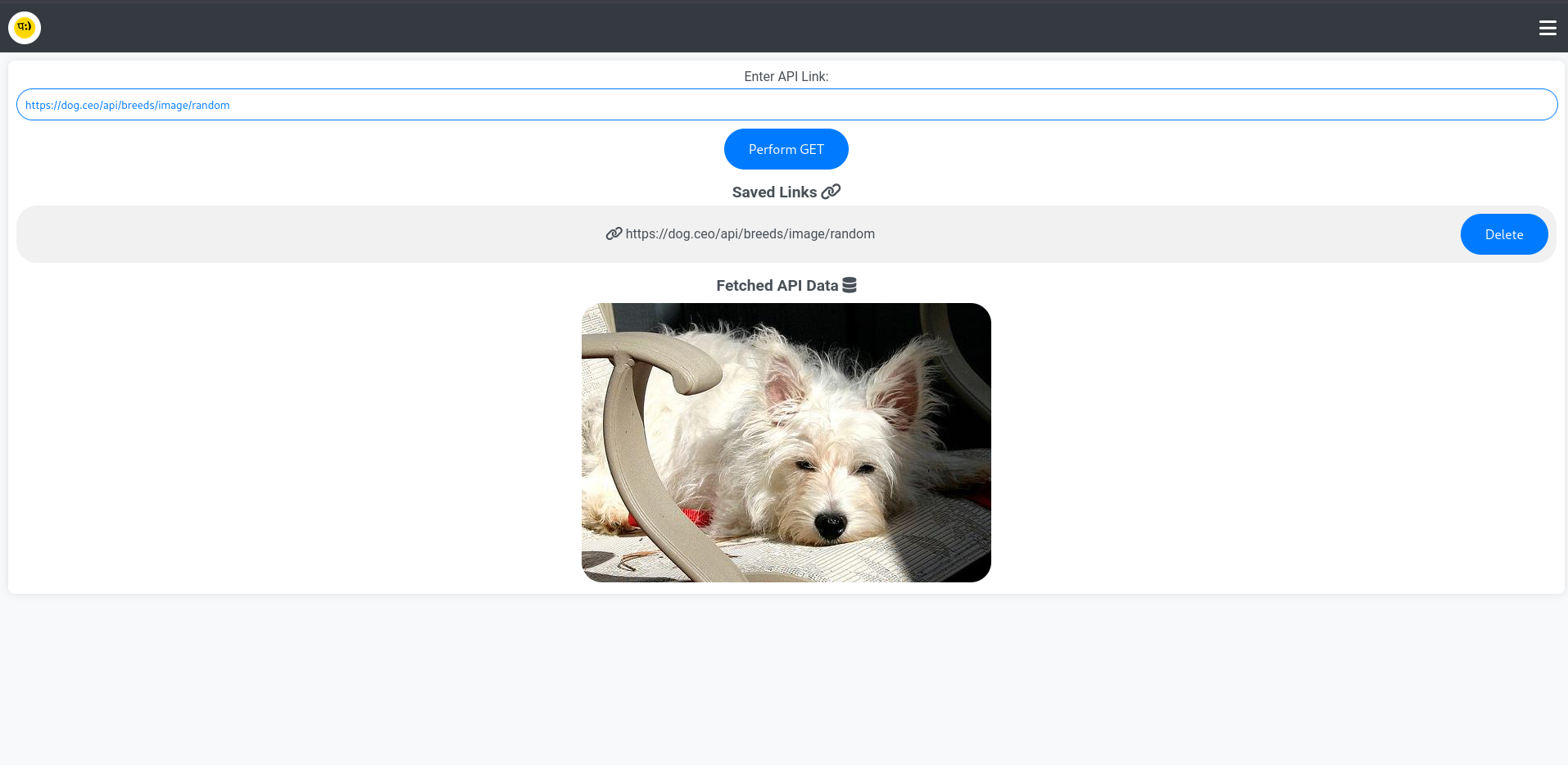Select the saved dog.ceo random image link
Screen dimensions: 1568x765
click(x=750, y=234)
